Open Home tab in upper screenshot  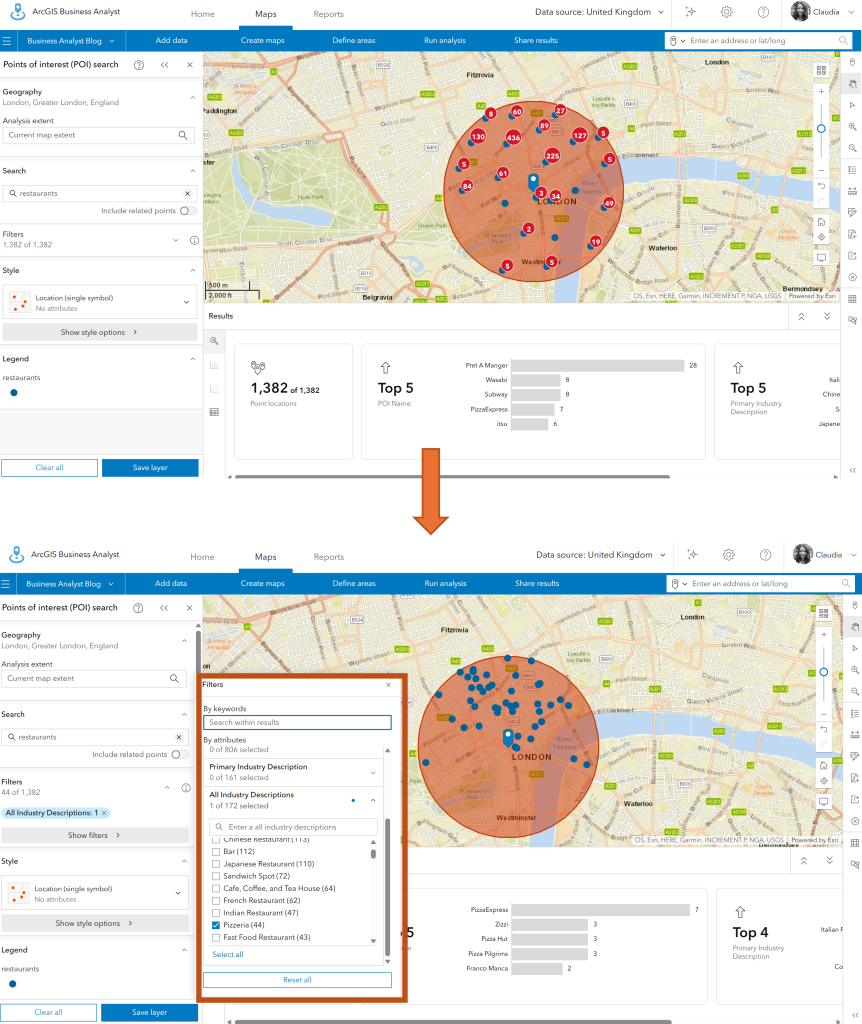[202, 14]
